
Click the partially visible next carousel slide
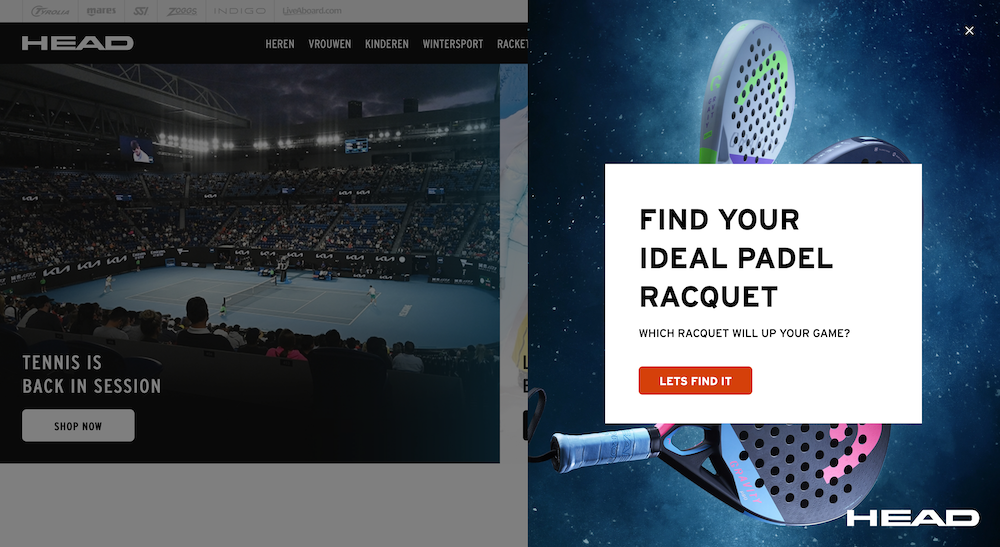(514, 263)
